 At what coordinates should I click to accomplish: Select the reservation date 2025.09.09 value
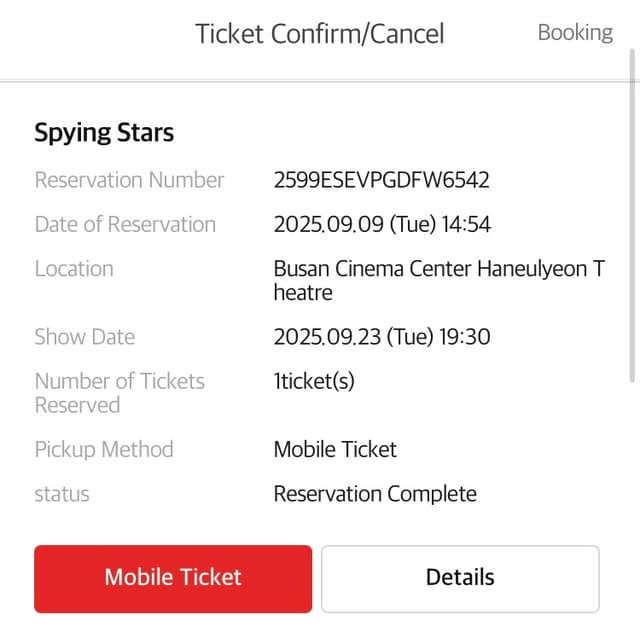pyautogui.click(x=382, y=224)
